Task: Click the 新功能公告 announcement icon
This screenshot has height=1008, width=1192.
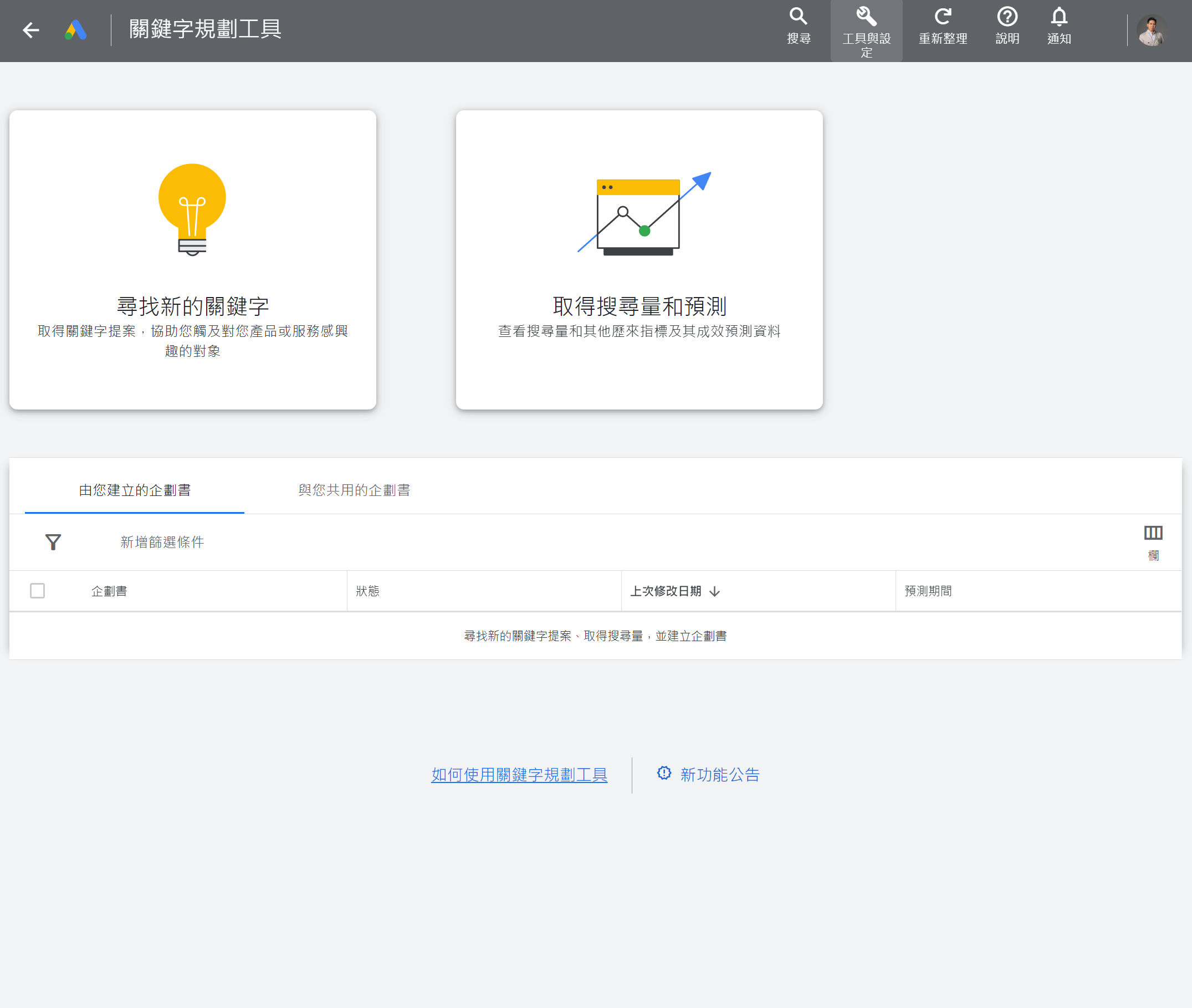Action: [663, 773]
